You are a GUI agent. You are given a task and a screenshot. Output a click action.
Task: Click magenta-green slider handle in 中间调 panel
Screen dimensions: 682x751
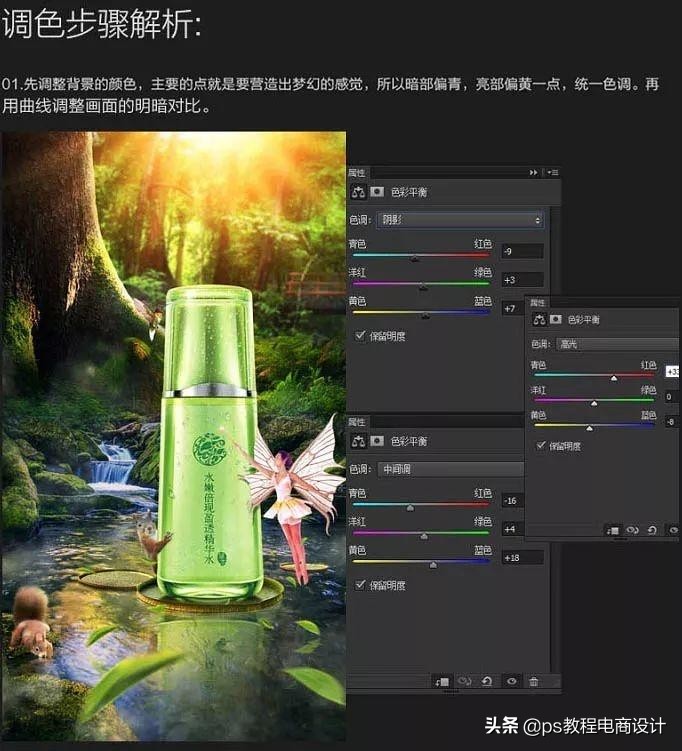click(424, 536)
